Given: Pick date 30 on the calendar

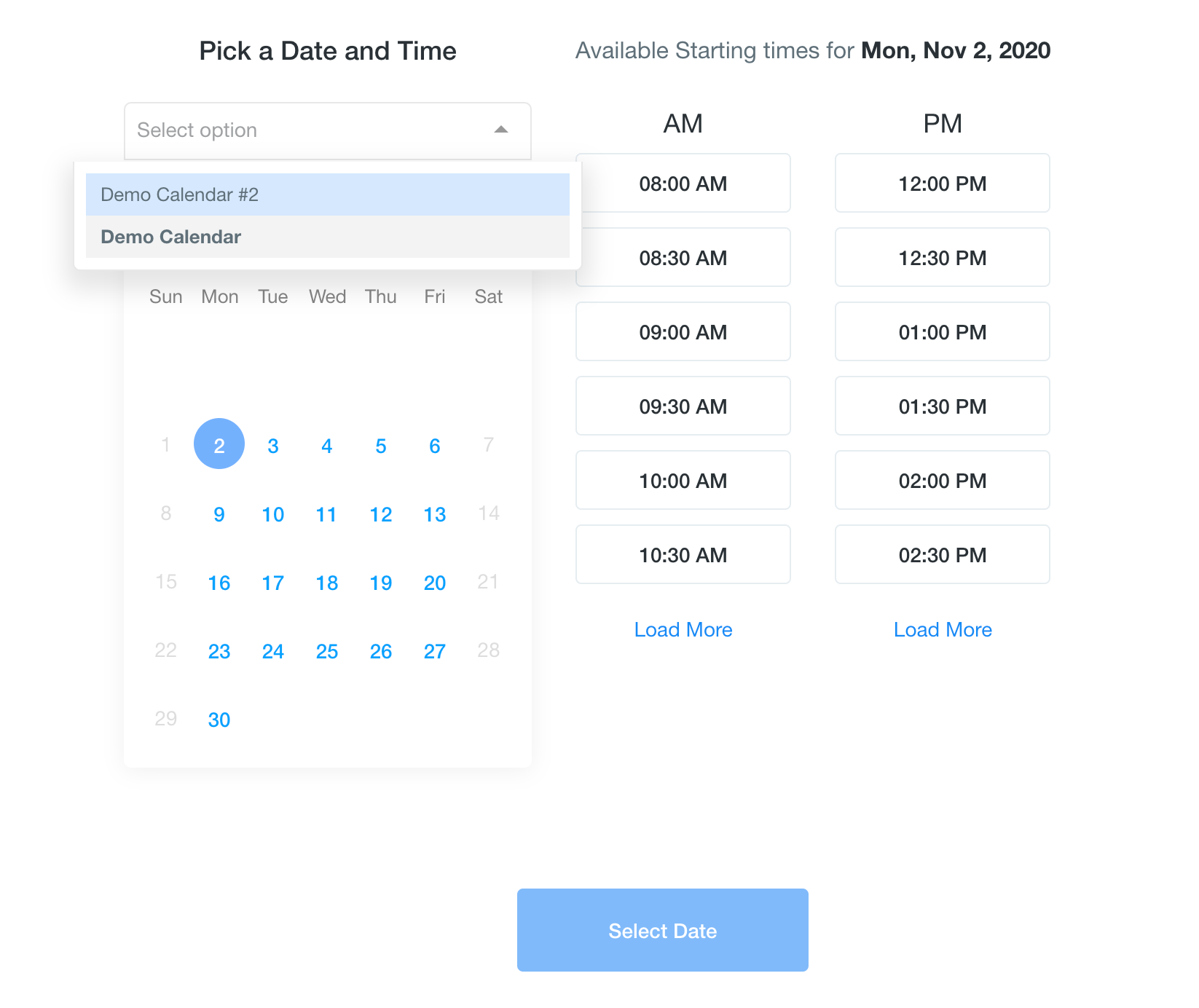Looking at the screenshot, I should point(219,720).
